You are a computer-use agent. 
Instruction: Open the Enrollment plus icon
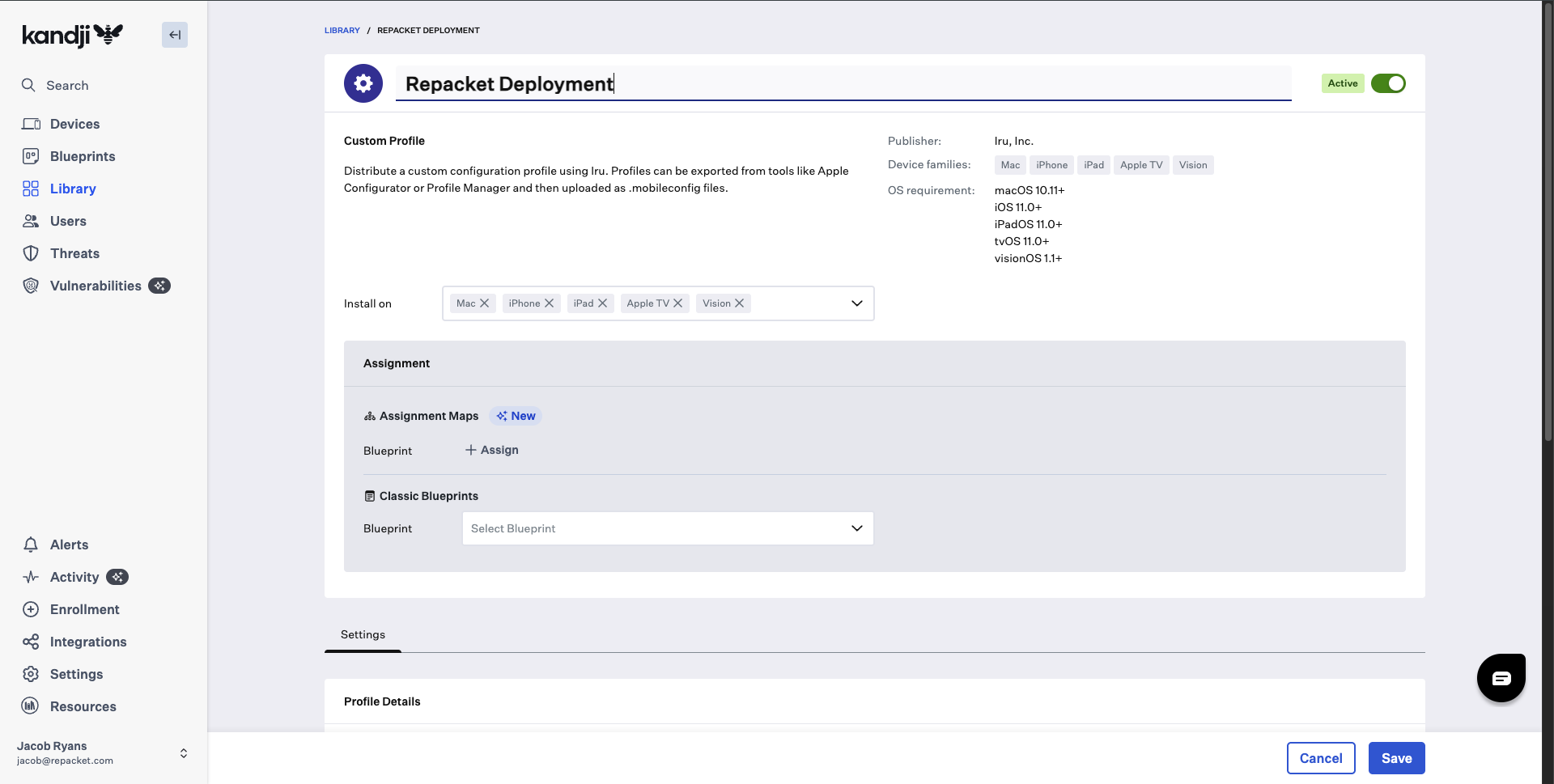click(x=31, y=609)
